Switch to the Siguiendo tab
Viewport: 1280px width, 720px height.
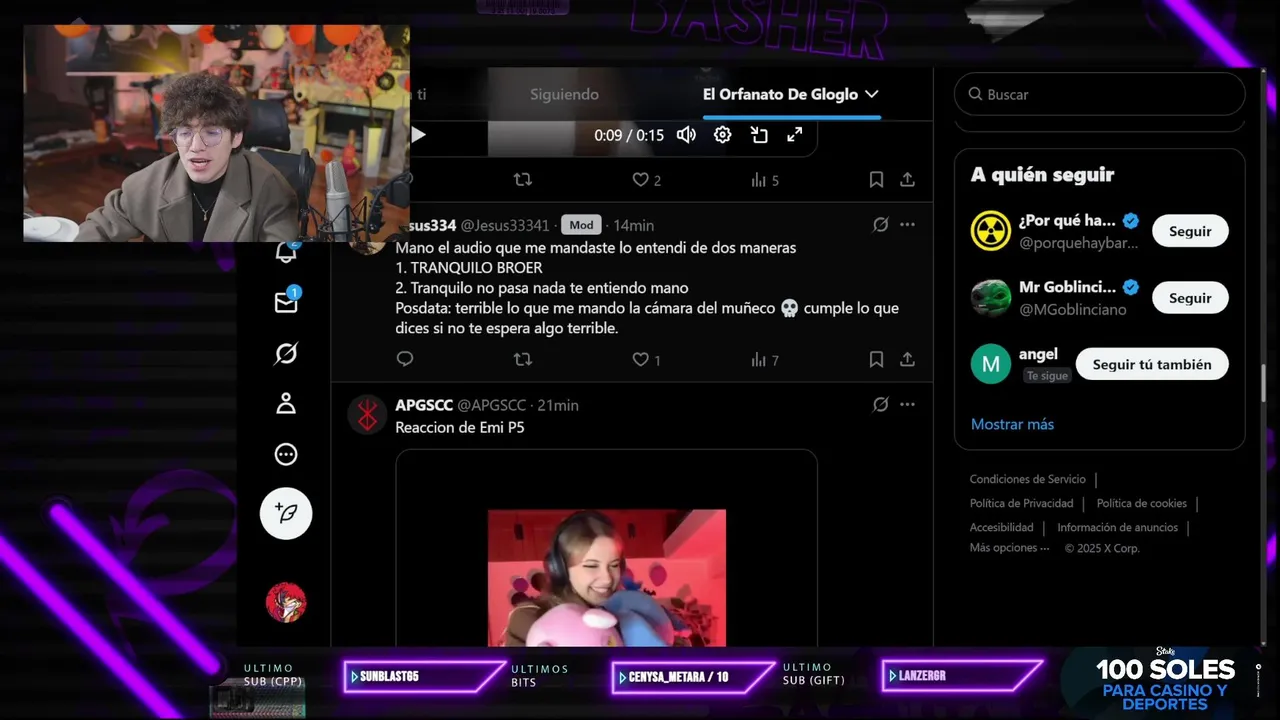click(x=564, y=94)
